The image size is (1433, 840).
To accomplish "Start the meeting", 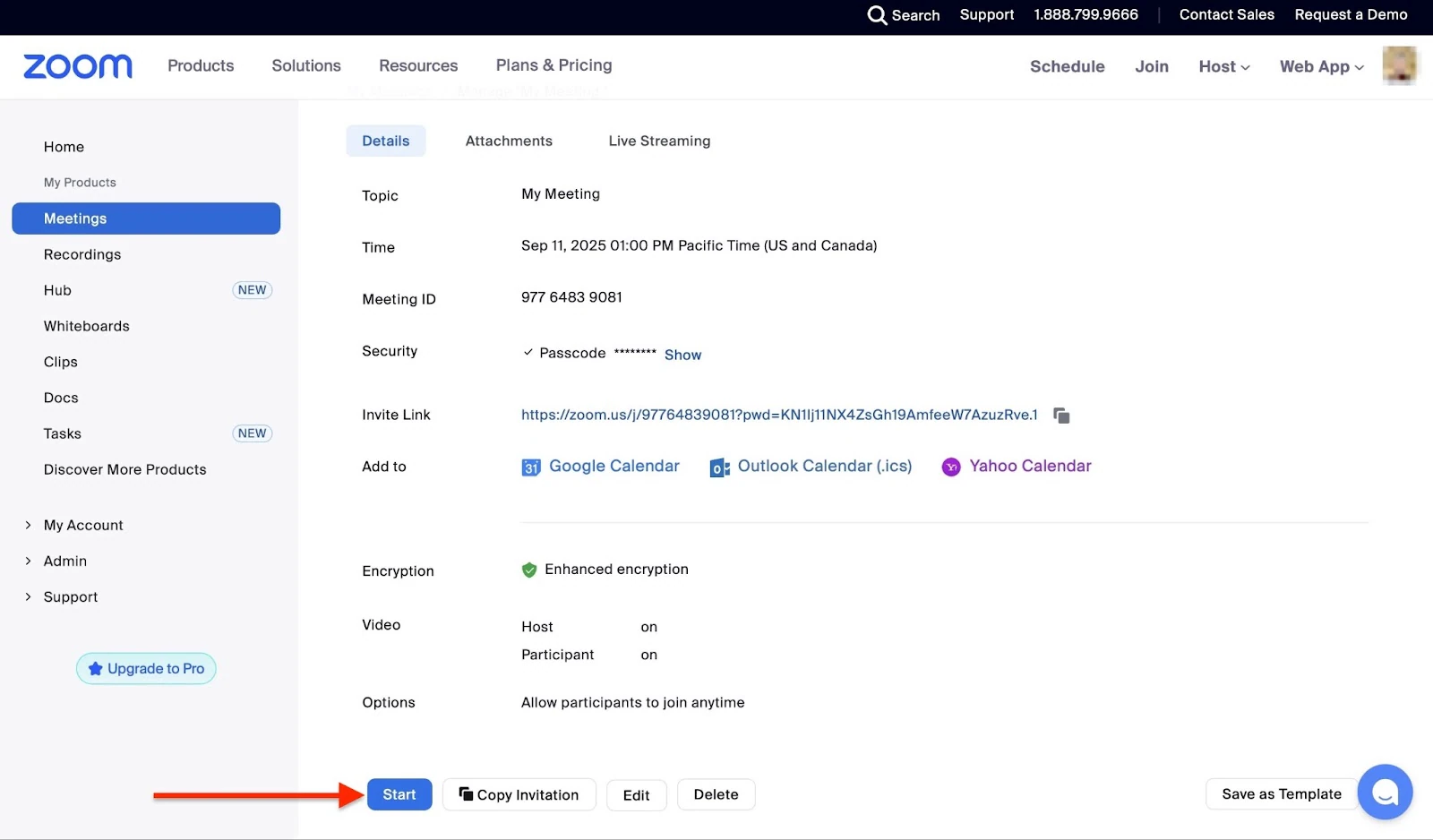I will [x=399, y=794].
